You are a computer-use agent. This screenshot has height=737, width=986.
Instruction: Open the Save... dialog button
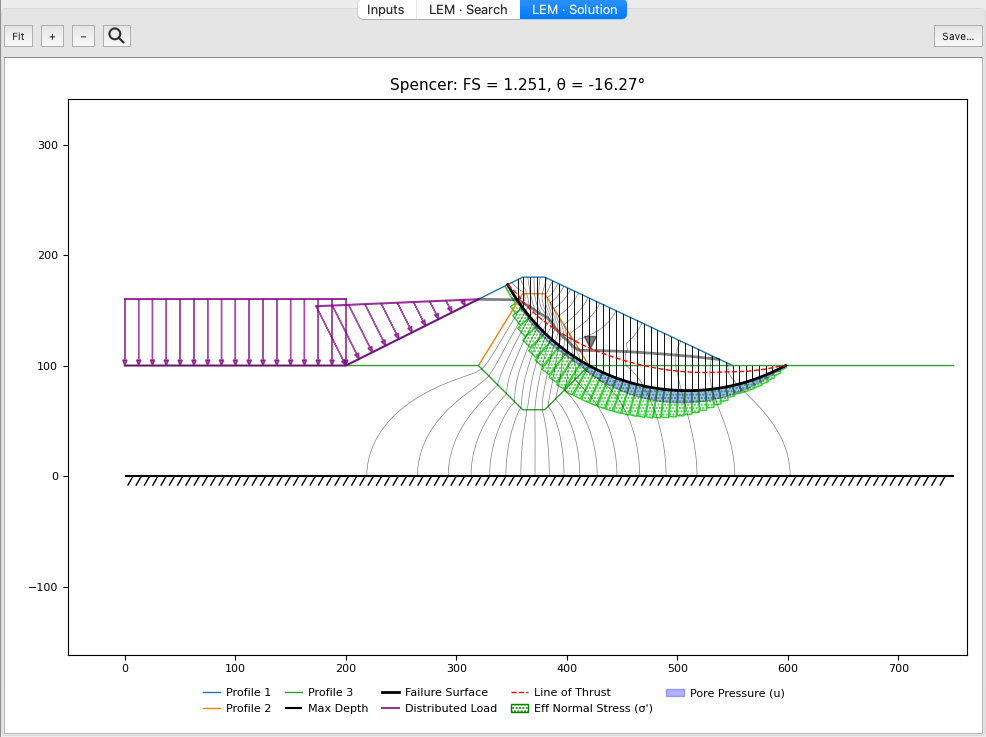(x=958, y=36)
